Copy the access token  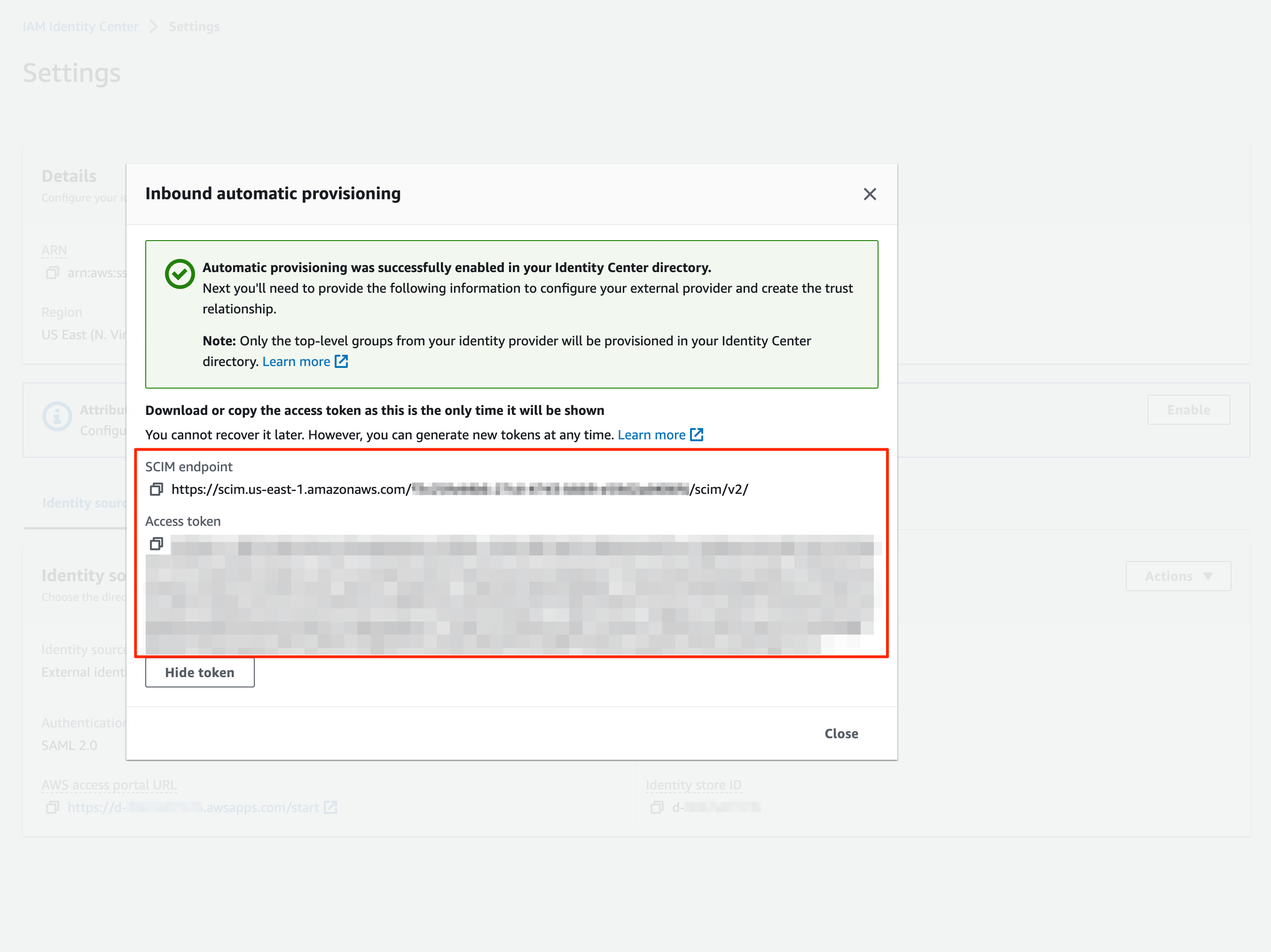coord(156,544)
